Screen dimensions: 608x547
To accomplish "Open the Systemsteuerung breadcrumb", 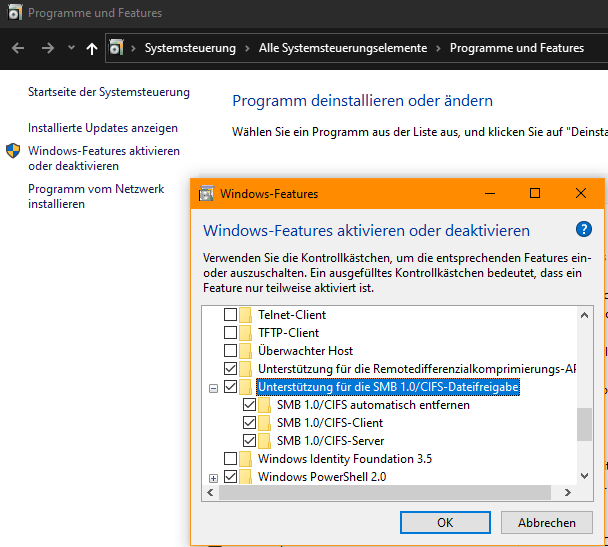I will coord(190,48).
